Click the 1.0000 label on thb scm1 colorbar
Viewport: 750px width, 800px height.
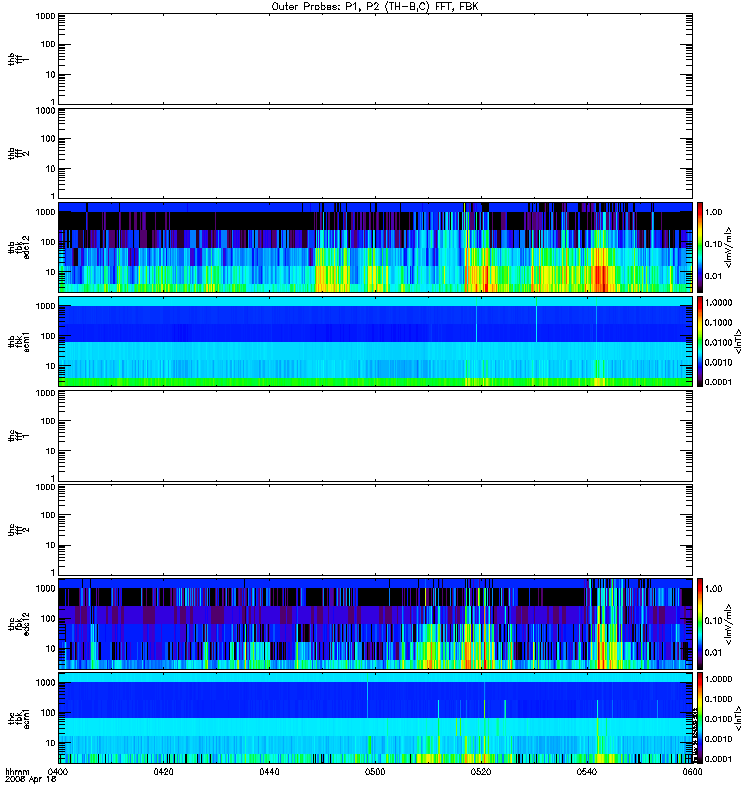[718, 303]
